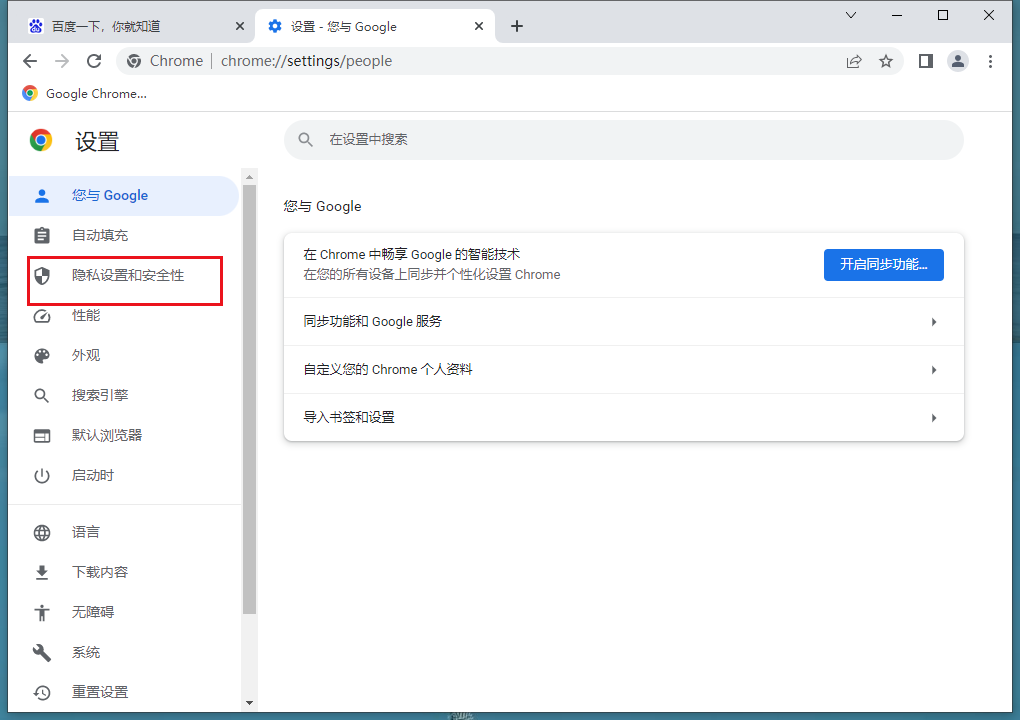
Task: Reload the current page
Action: (x=94, y=61)
